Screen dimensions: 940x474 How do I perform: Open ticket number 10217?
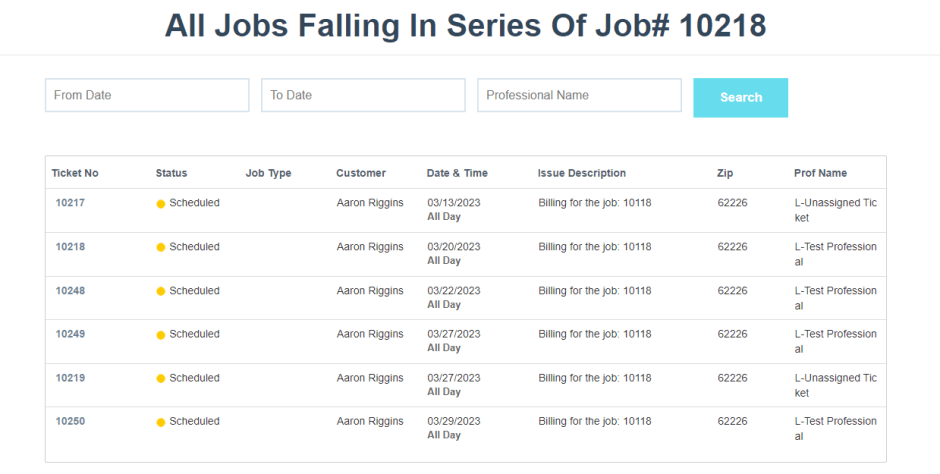[x=70, y=203]
